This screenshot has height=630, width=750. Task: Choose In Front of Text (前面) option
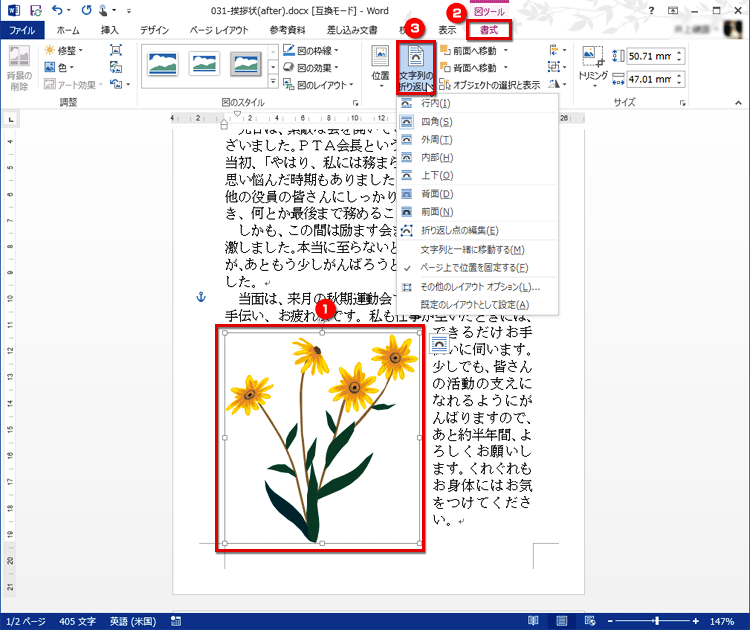(478, 211)
